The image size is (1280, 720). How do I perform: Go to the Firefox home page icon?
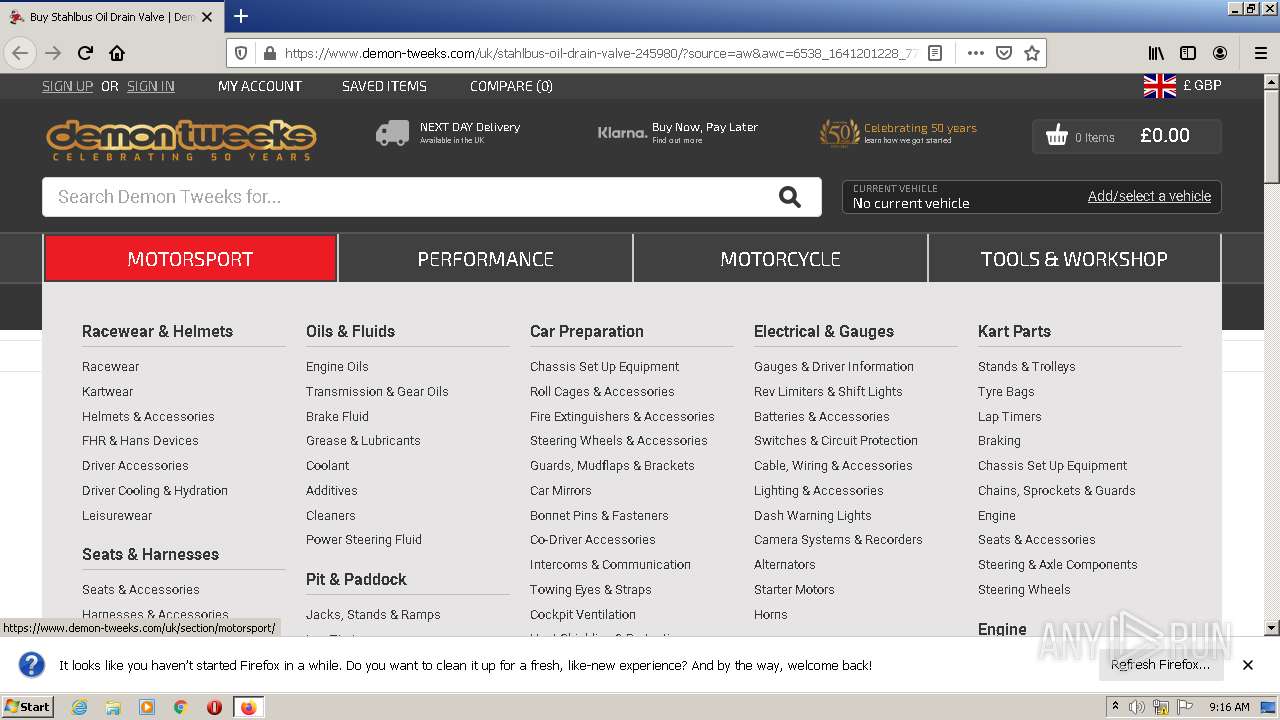click(x=117, y=53)
